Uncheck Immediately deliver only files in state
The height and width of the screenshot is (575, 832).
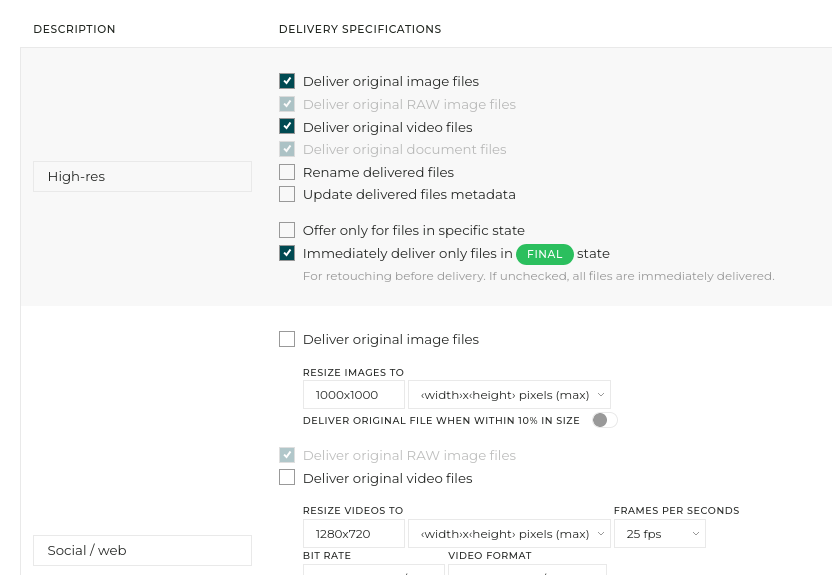pos(287,253)
